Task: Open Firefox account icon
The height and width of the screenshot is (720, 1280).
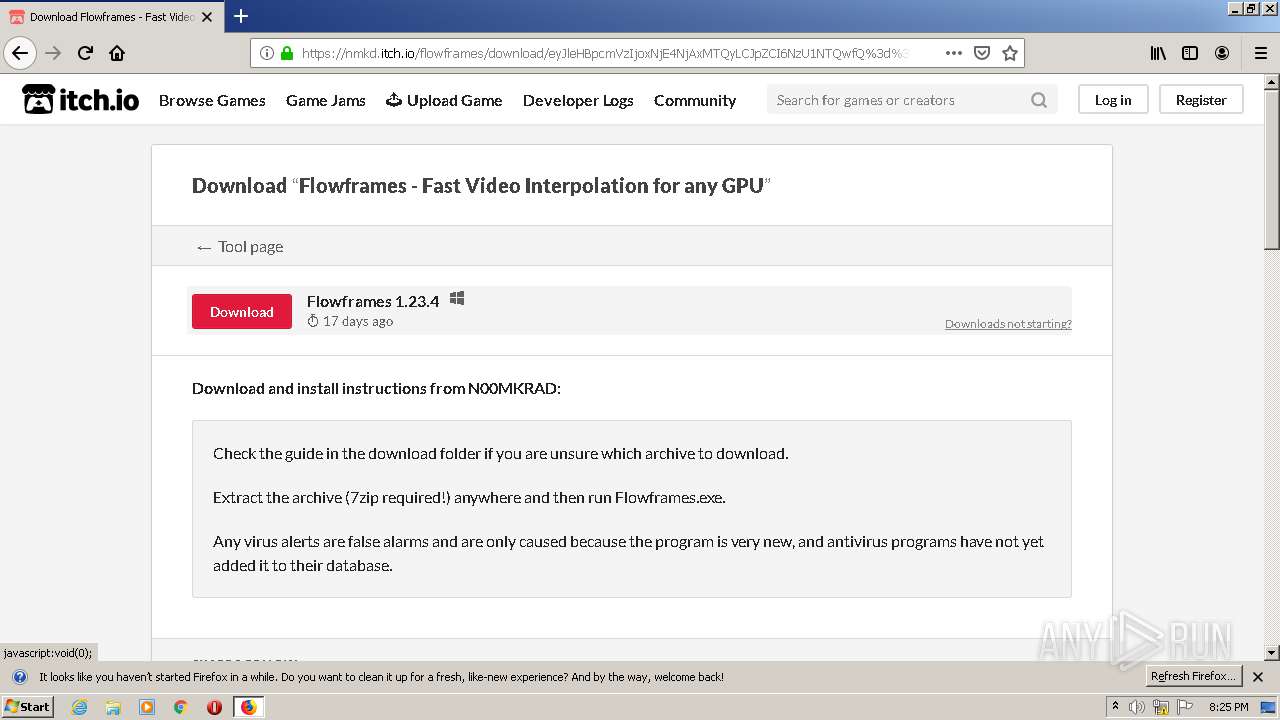Action: (x=1222, y=53)
